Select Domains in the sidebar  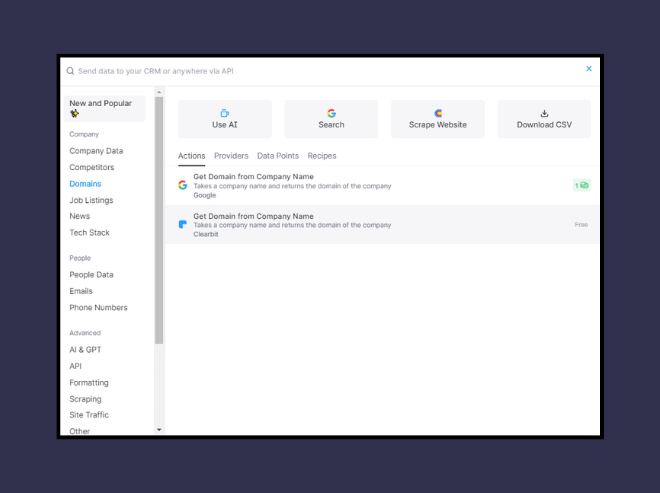[x=85, y=184]
